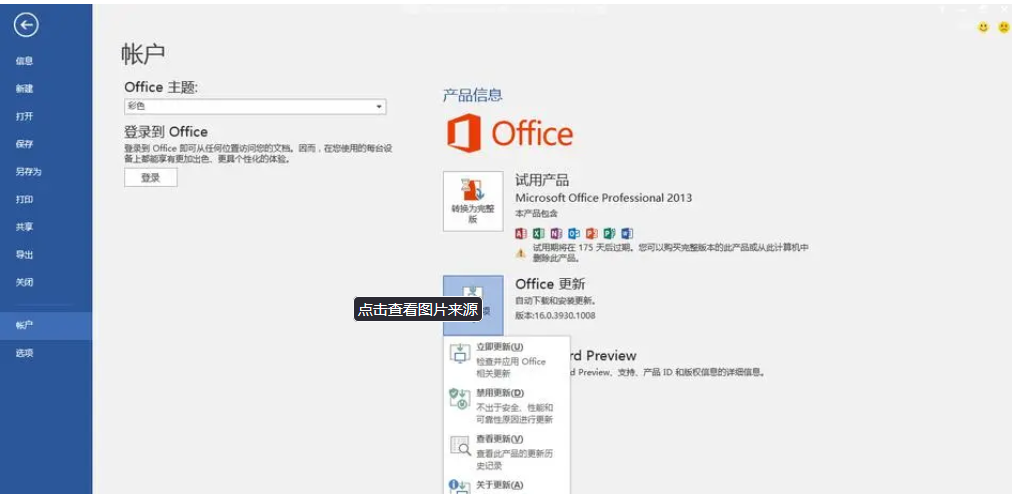This screenshot has height=494, width=1012.
Task: Click the Word product icon
Action: pos(627,234)
